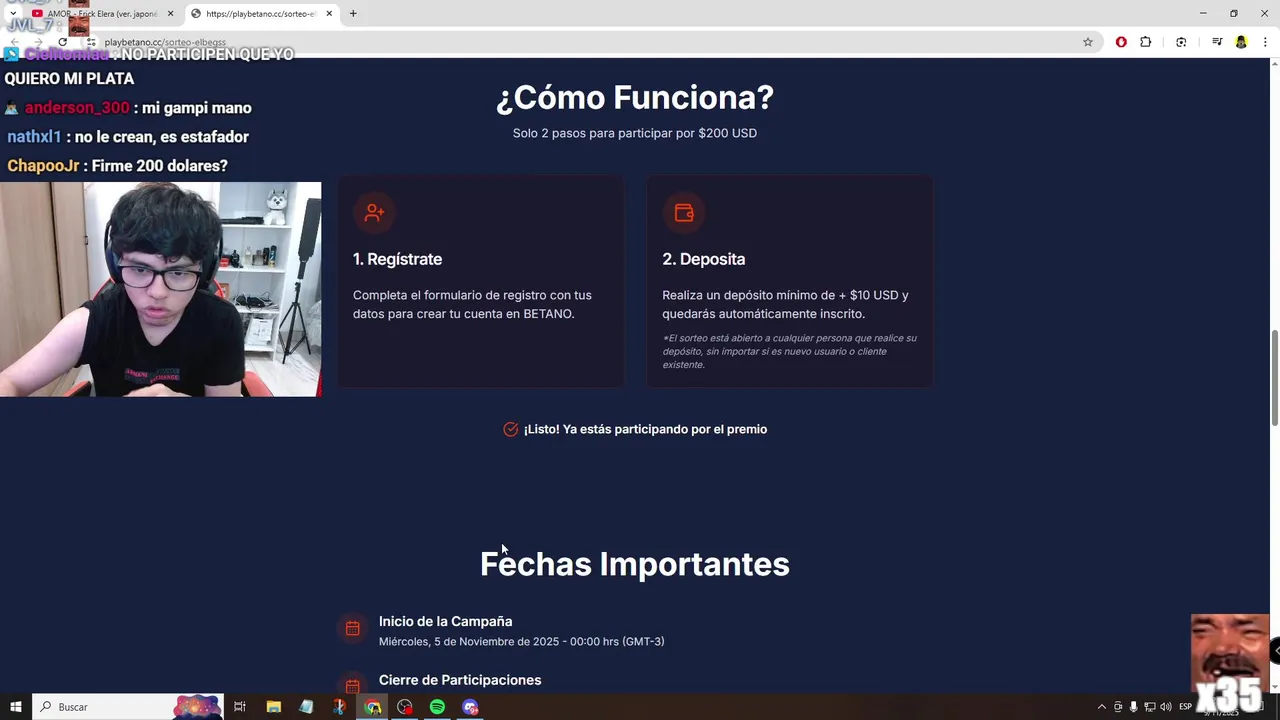Screen dimensions: 1280x720
Task: Show hidden system tray icons
Action: tap(1102, 707)
